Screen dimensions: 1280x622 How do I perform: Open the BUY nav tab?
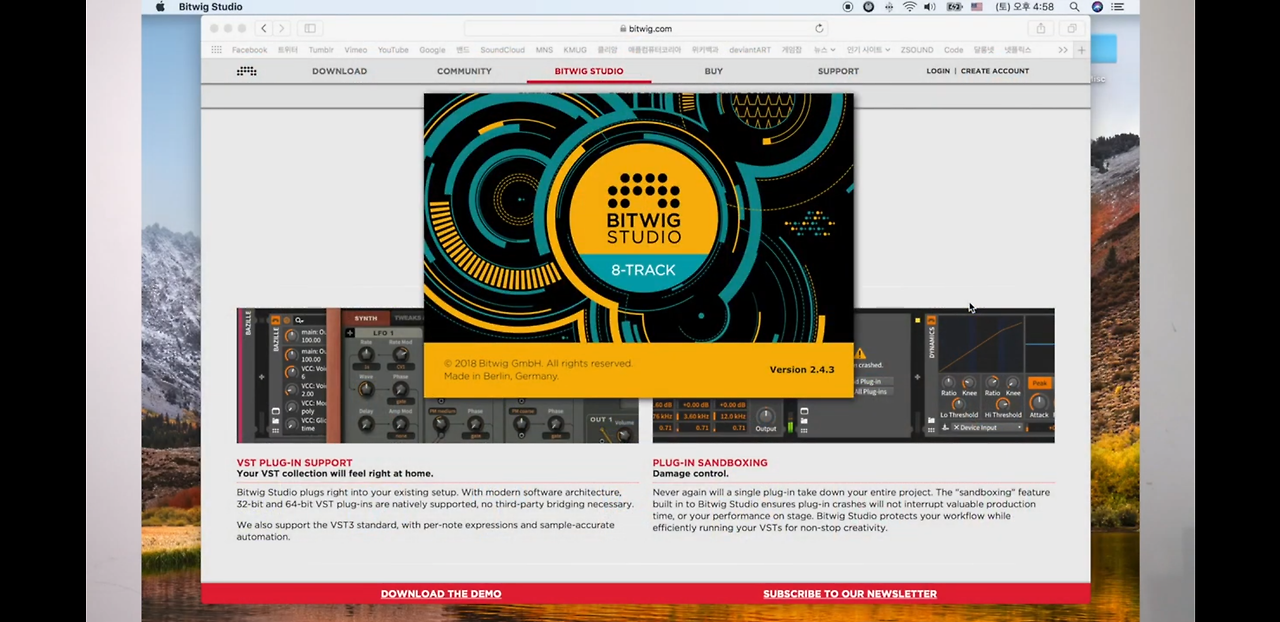pyautogui.click(x=713, y=71)
